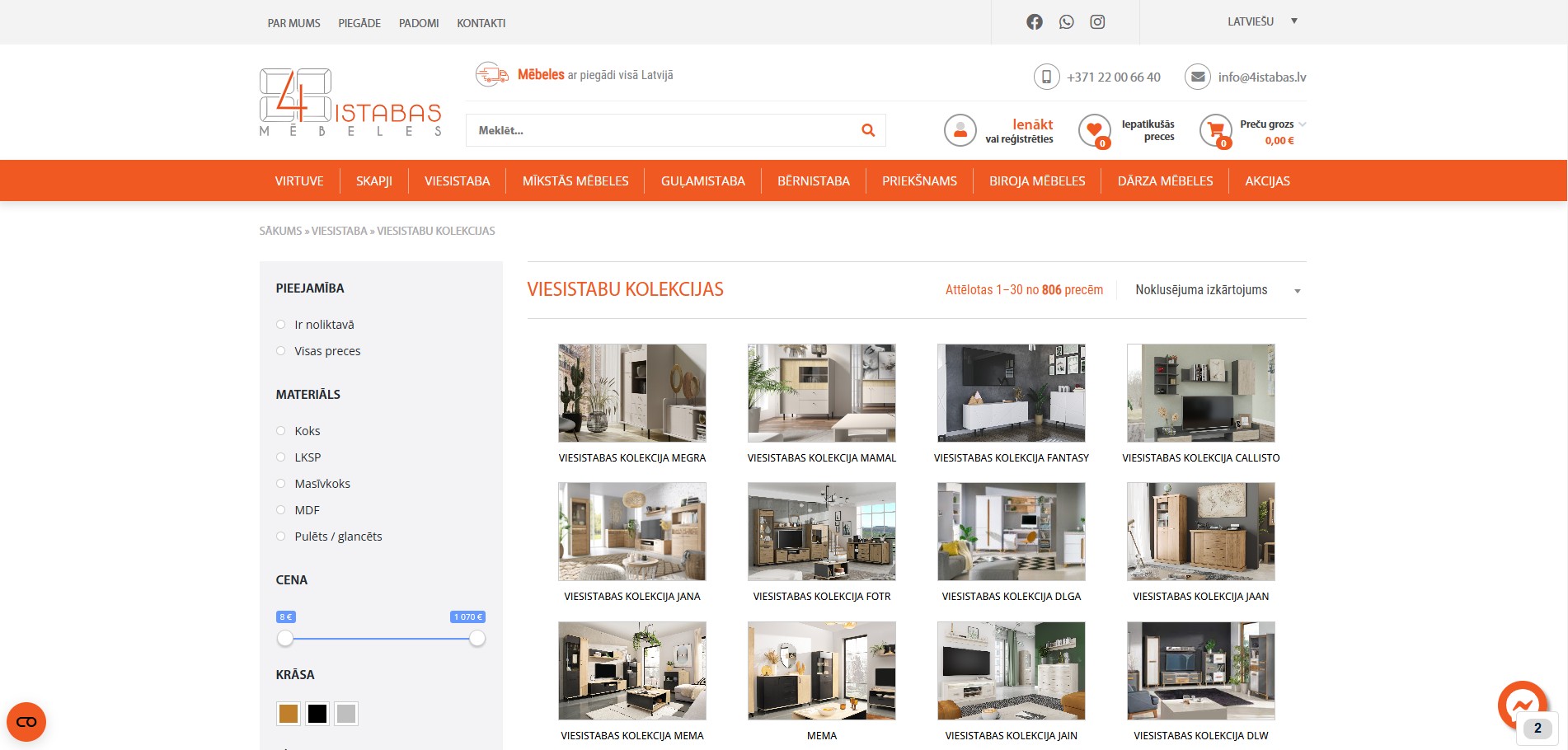Open the Messenger chat bubble
Screen dimensions: 1568x750
1522,705
